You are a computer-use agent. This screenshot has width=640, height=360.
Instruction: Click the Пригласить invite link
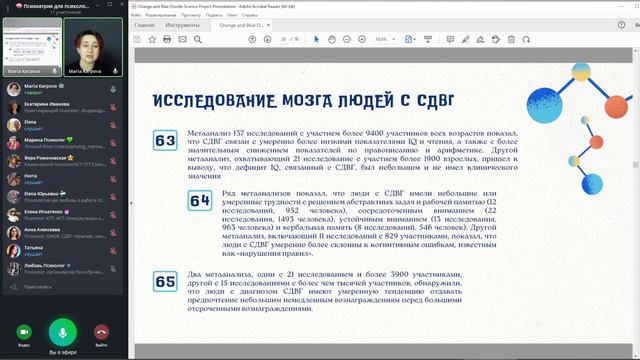pyautogui.click(x=38, y=287)
